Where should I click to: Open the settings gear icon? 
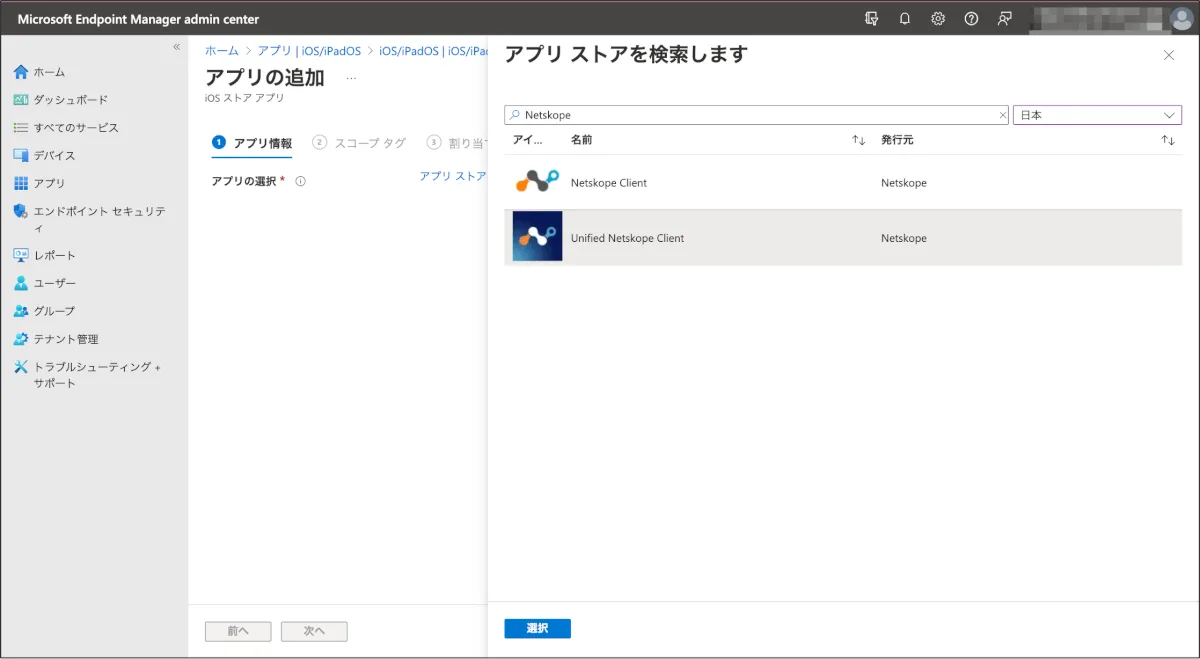[938, 19]
